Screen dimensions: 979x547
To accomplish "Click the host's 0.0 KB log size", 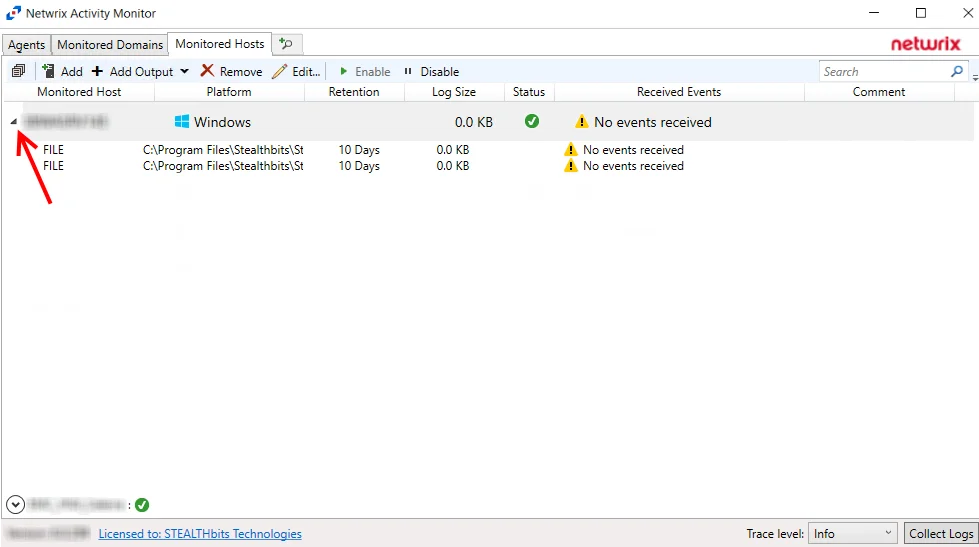I will click(x=473, y=122).
